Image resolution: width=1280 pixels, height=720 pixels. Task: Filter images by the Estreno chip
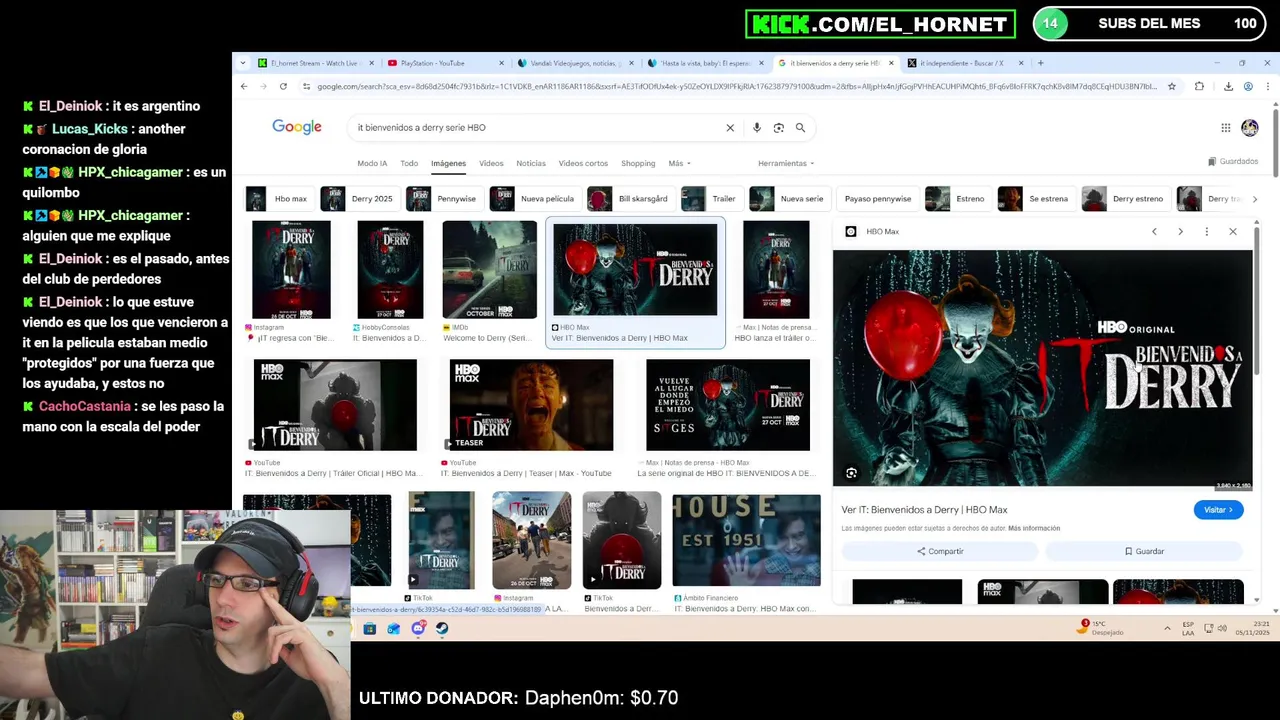[x=957, y=199]
